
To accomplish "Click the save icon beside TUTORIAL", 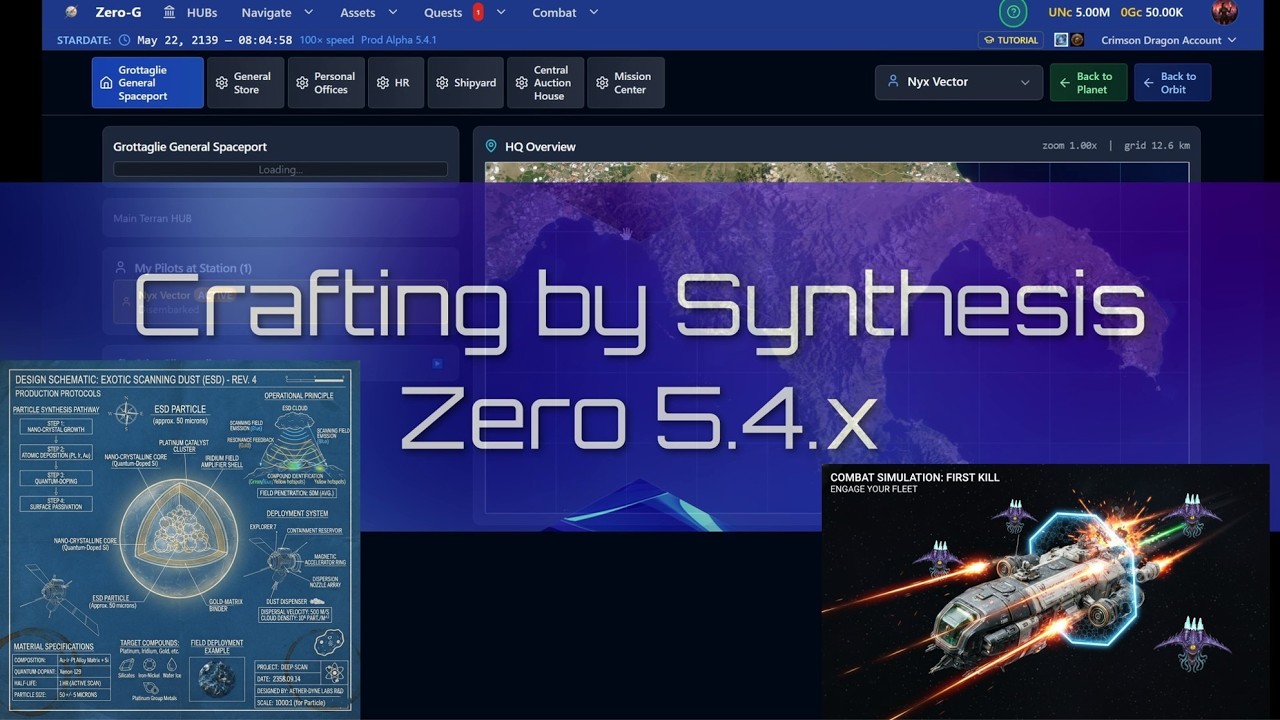I will (1061, 40).
